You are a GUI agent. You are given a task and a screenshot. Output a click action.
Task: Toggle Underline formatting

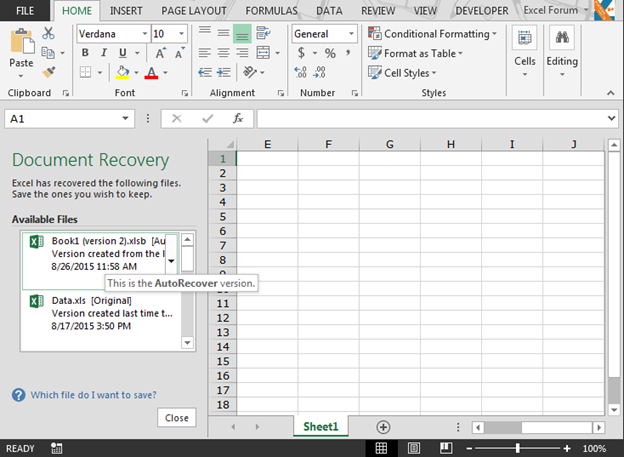tap(123, 53)
